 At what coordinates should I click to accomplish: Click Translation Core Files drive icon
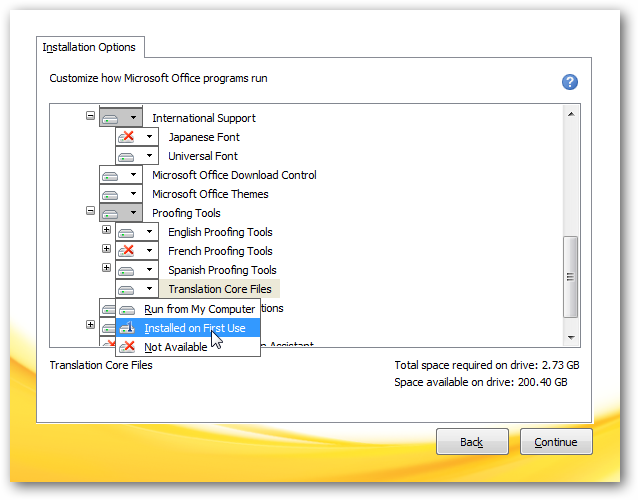point(126,290)
